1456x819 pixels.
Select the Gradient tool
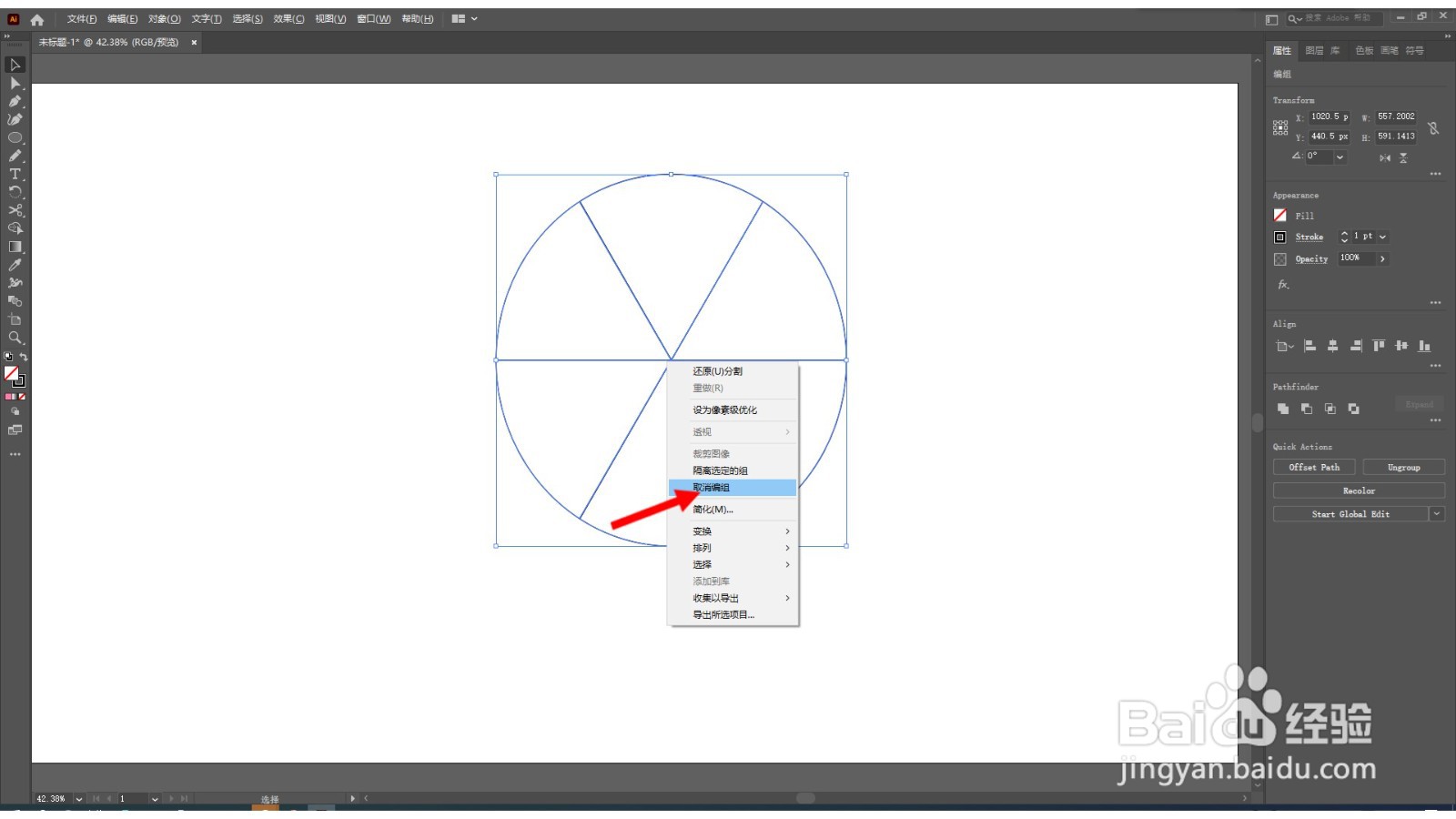pos(15,247)
